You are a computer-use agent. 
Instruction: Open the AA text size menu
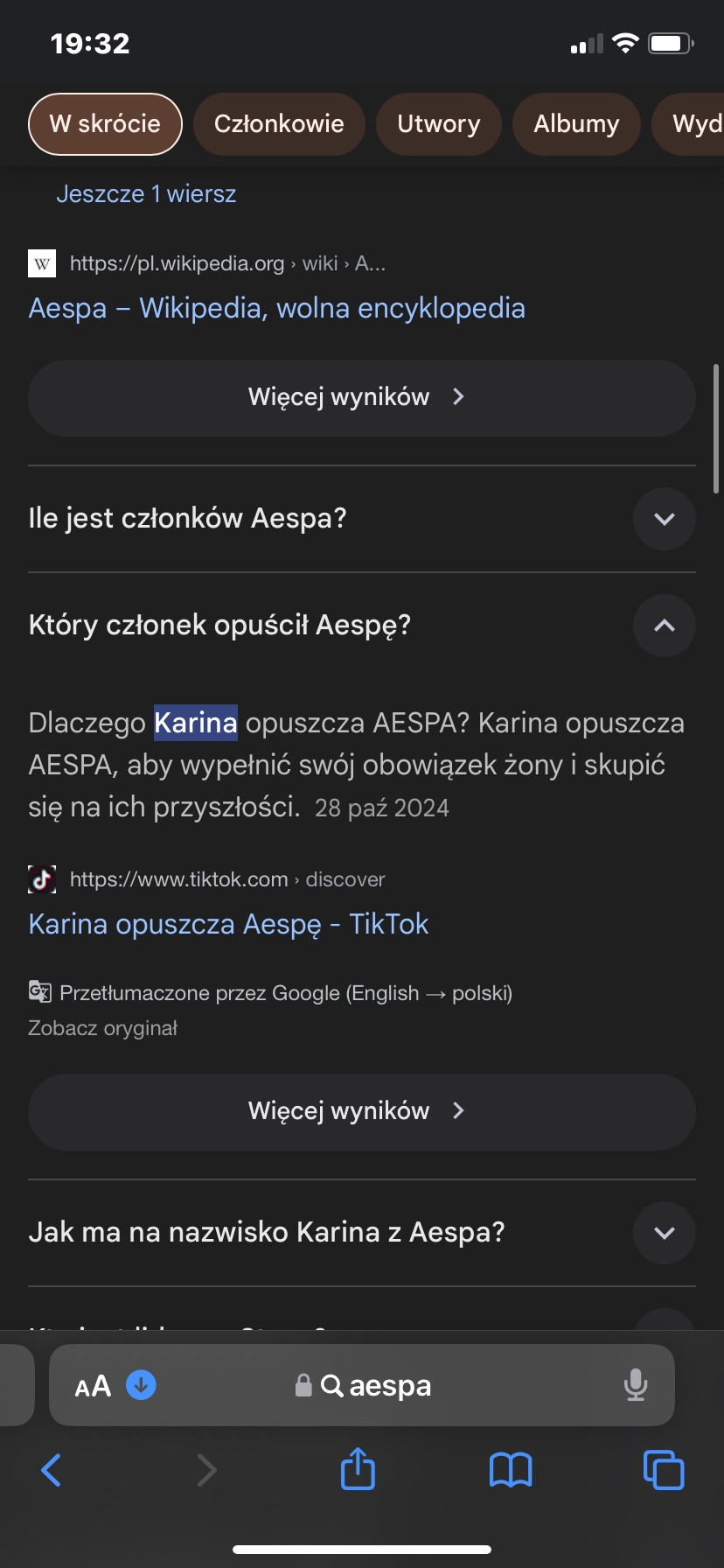(93, 1386)
